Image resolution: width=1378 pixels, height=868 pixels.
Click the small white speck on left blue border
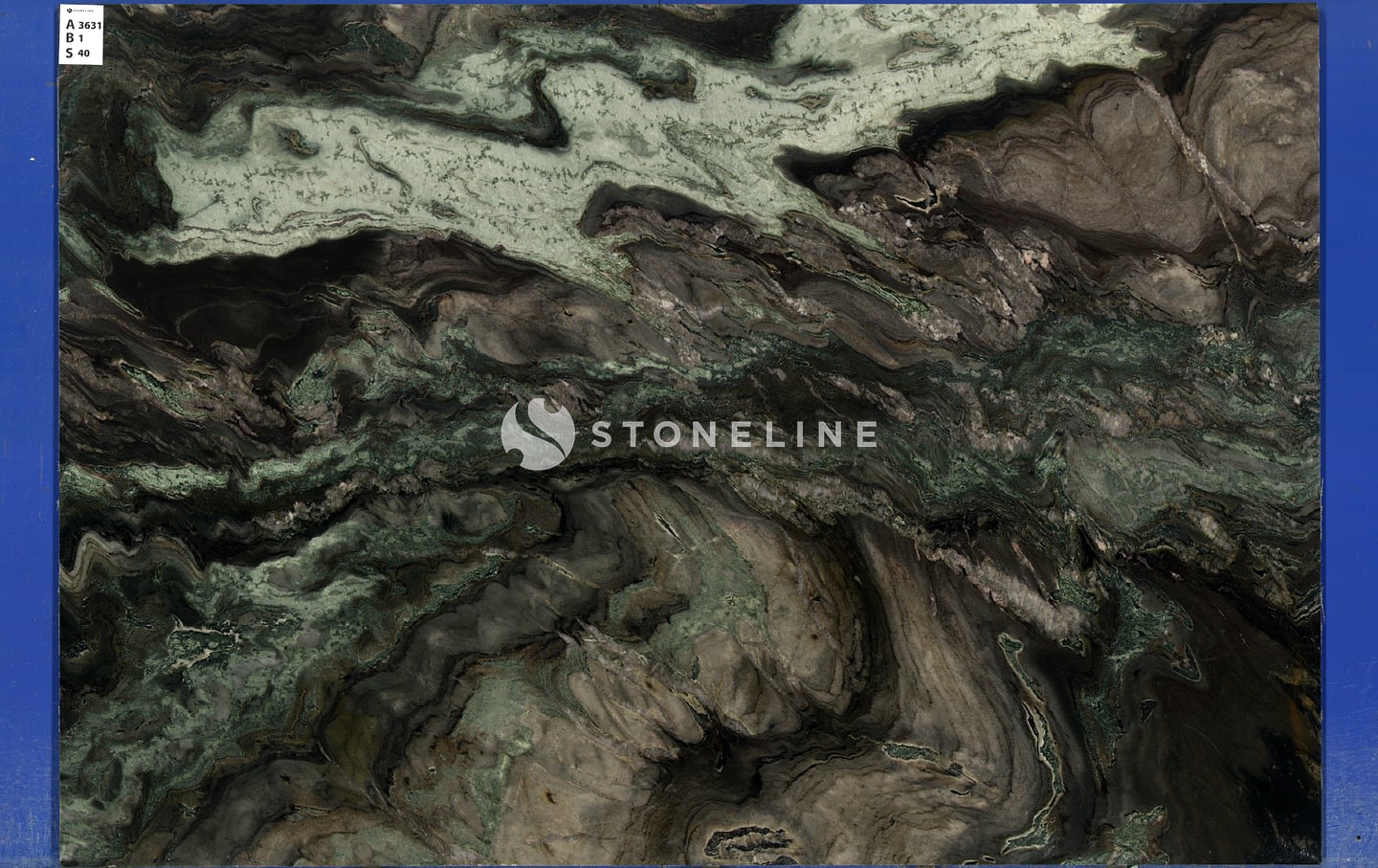pyautogui.click(x=33, y=159)
